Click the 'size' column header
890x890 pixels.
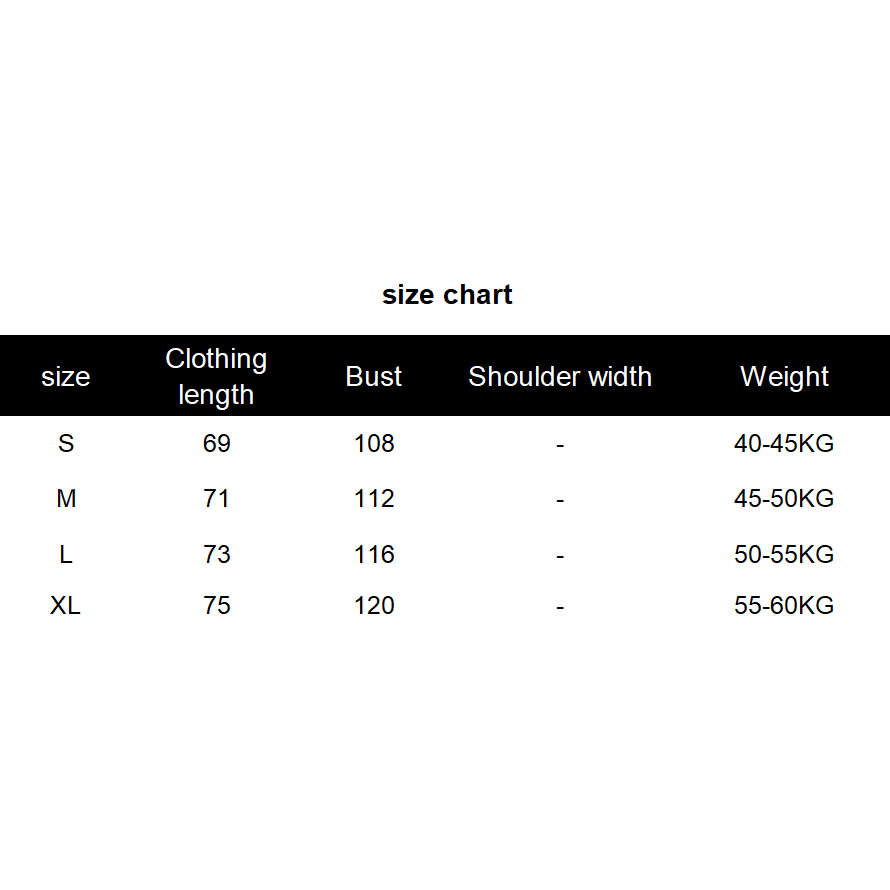[66, 377]
